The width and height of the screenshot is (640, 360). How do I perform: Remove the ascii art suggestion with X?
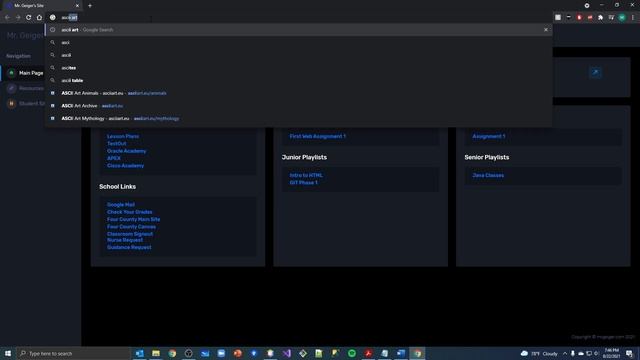[x=546, y=30]
